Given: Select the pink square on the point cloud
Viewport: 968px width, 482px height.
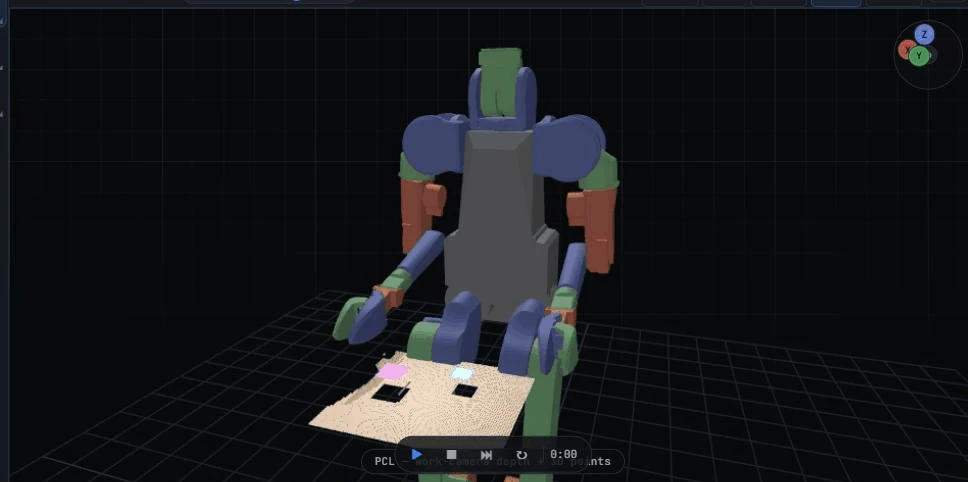Looking at the screenshot, I should coord(393,372).
